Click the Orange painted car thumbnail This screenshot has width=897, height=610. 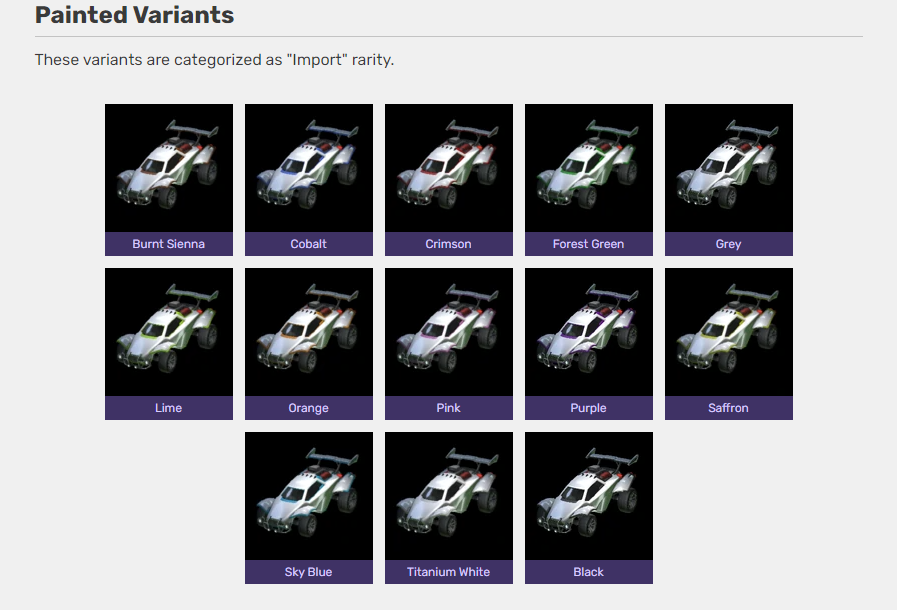(308, 332)
